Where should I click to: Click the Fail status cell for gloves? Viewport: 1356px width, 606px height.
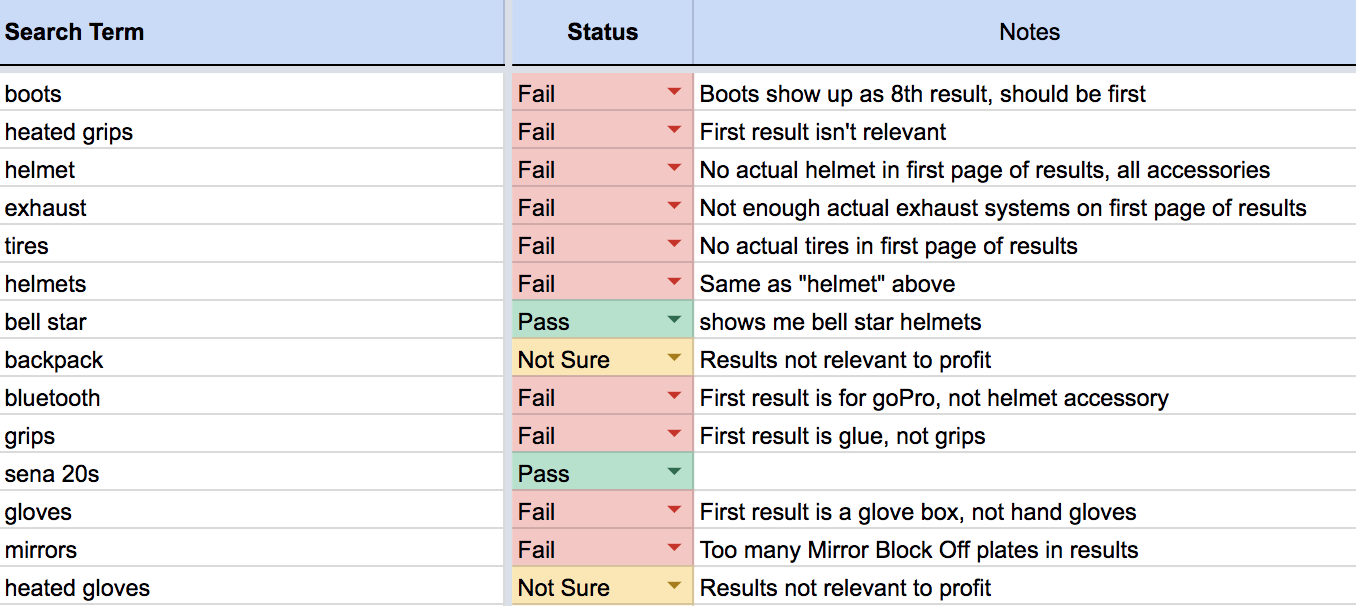602,512
